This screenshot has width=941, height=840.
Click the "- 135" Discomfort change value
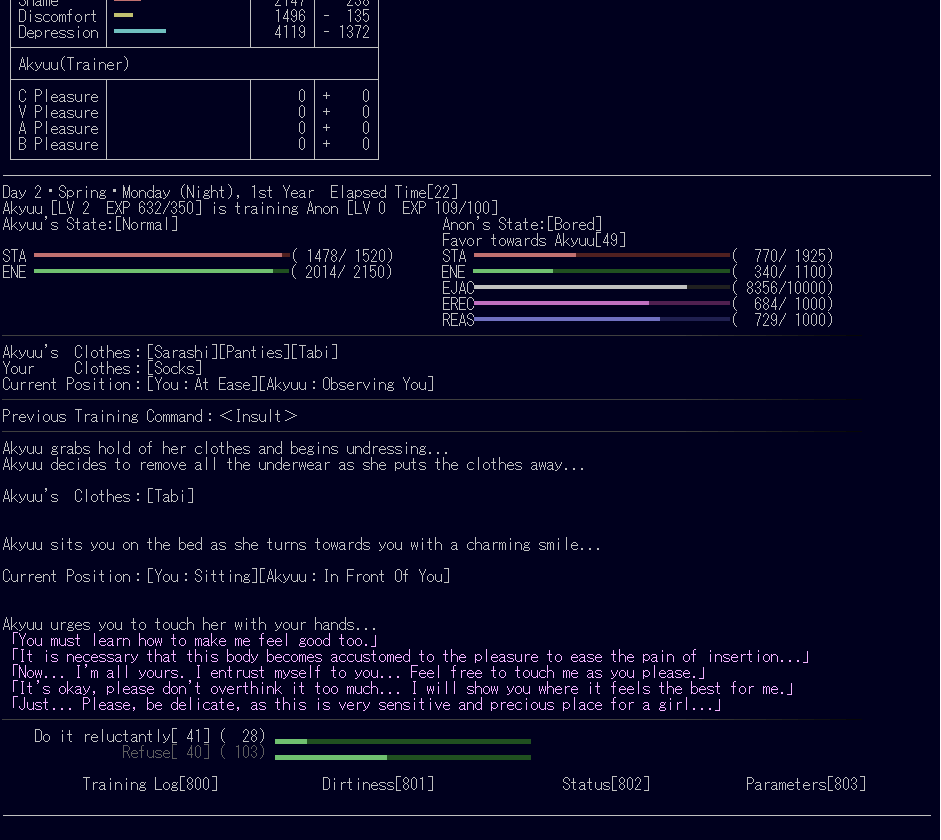point(346,16)
